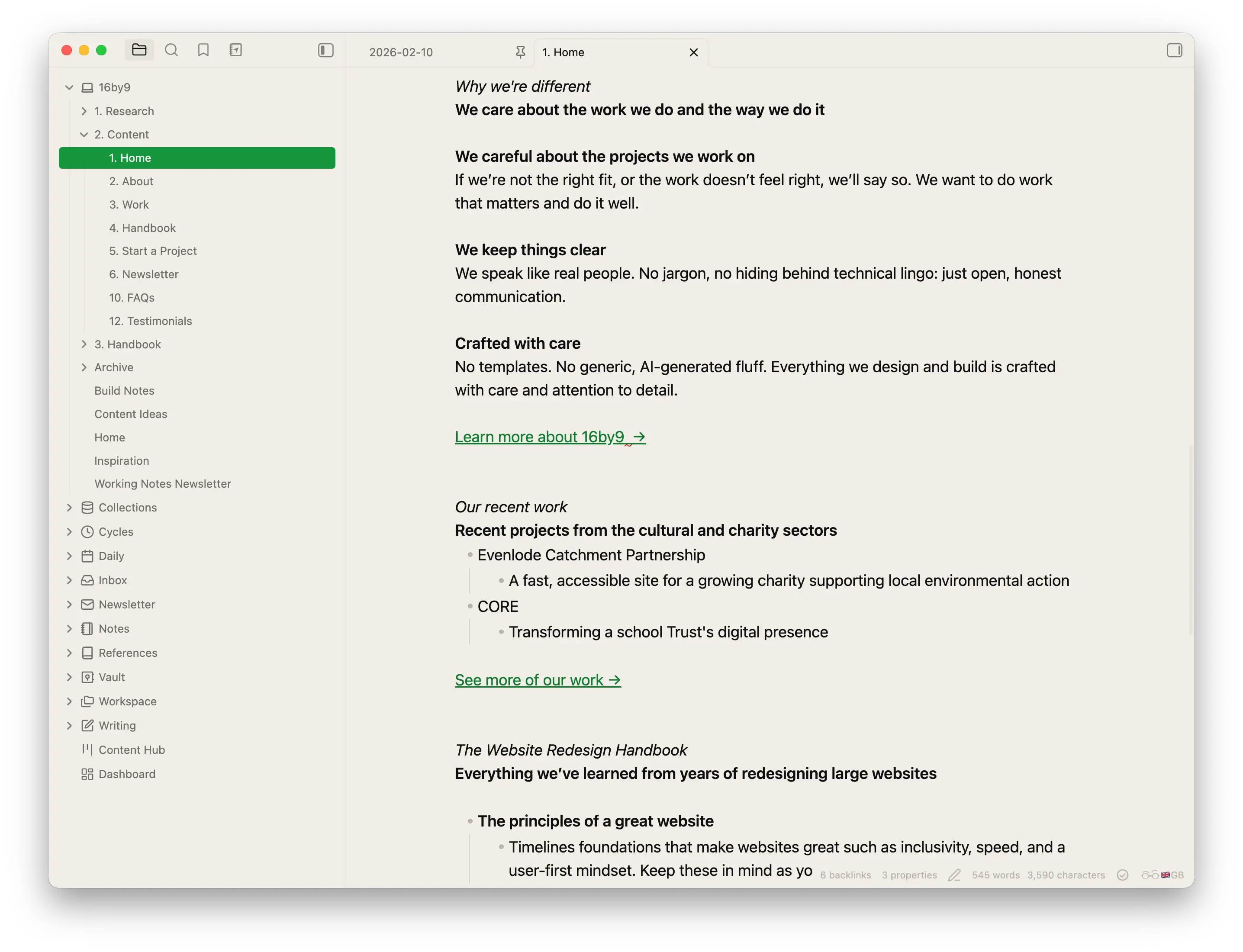Image resolution: width=1243 pixels, height=952 pixels.
Task: Expand the Collections folder
Action: coord(69,508)
